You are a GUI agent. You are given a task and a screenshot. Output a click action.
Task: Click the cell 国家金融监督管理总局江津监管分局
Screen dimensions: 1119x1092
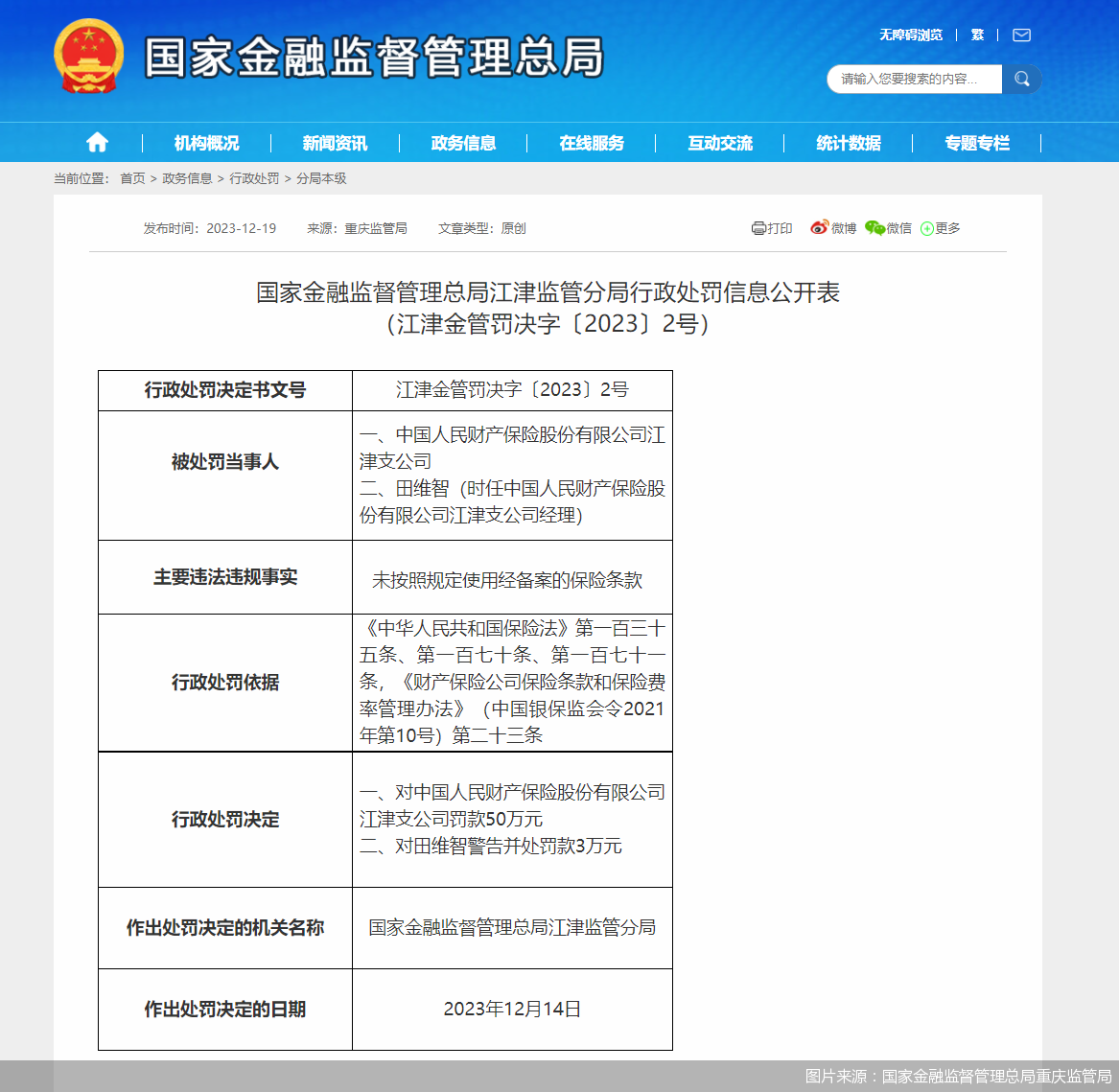pyautogui.click(x=512, y=928)
